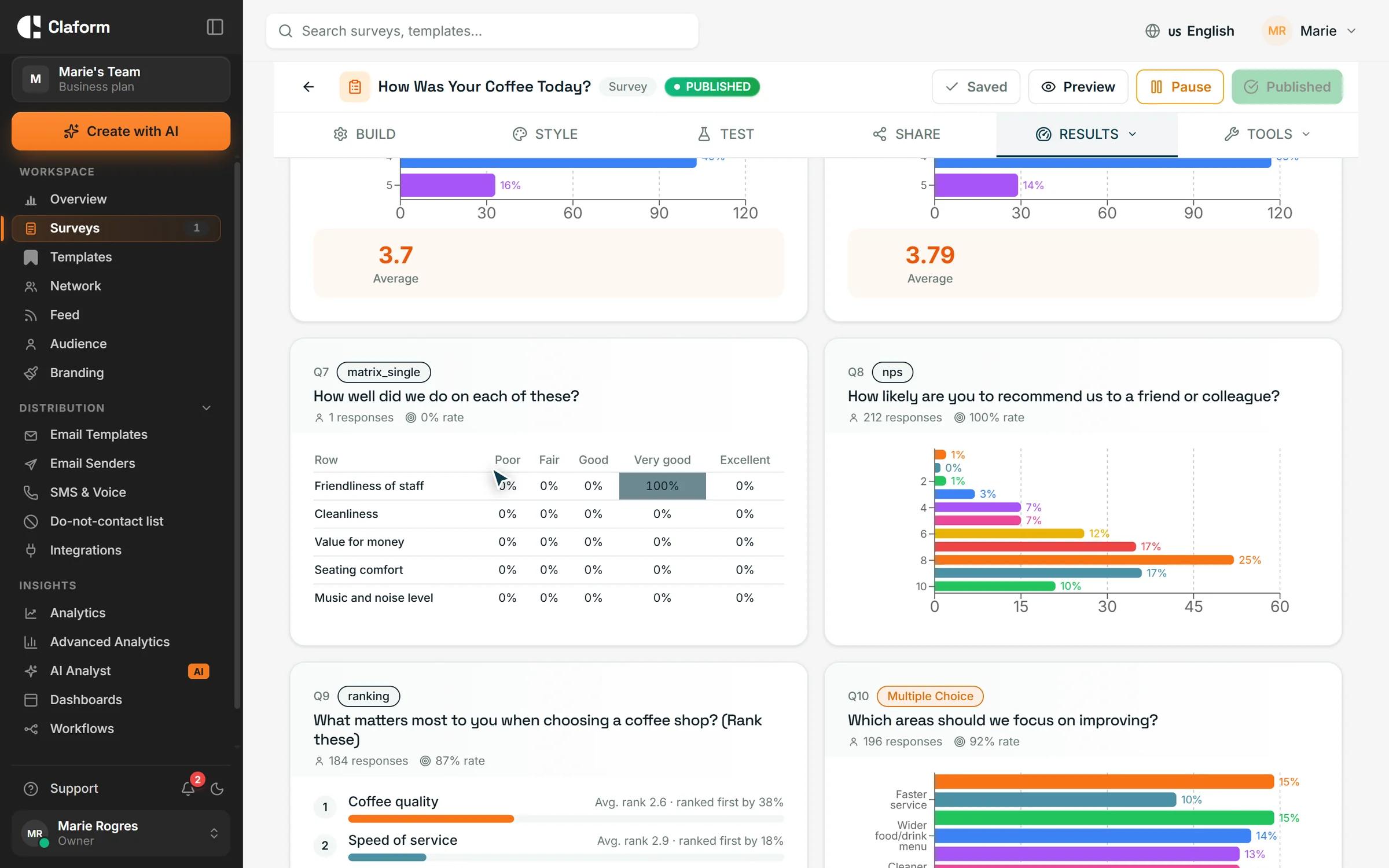
Task: Click the Speed of service rank bar
Action: [566, 858]
